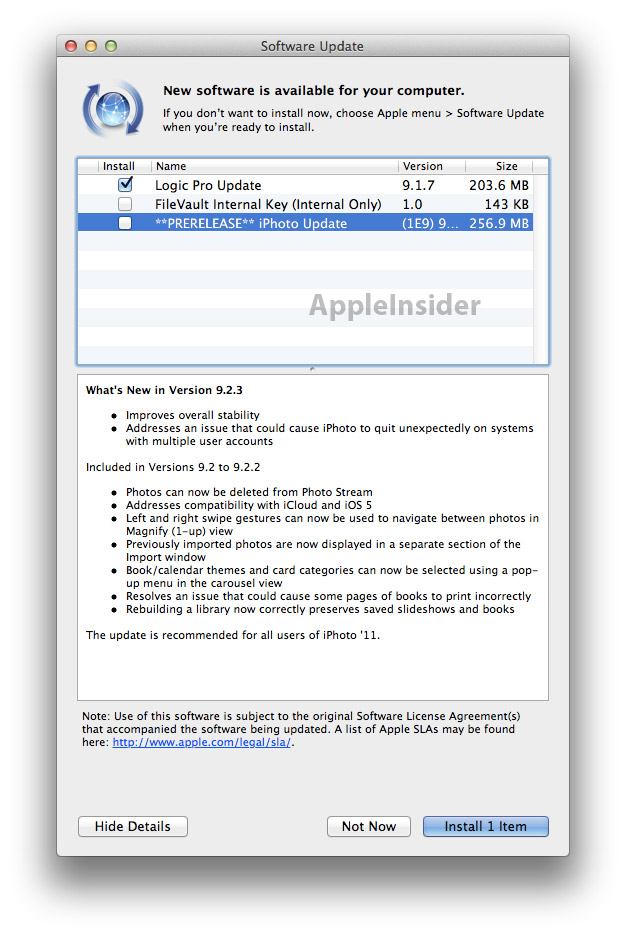Uncheck the Logic Pro Update install checkbox
626x935 pixels.
[125, 184]
